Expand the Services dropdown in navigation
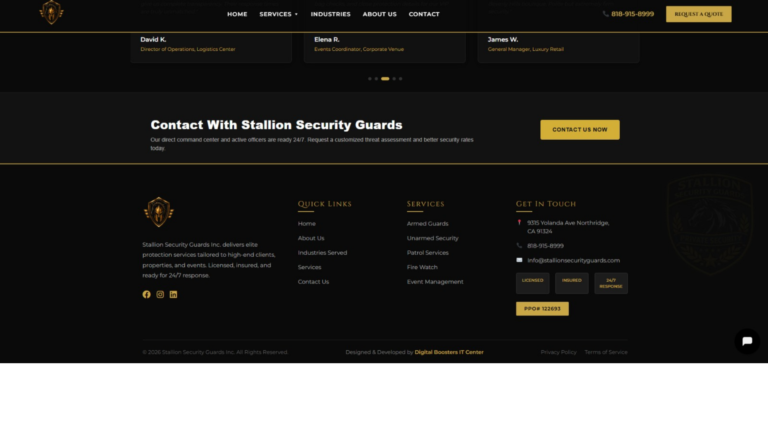Viewport: 768px width, 432px height. [x=279, y=14]
